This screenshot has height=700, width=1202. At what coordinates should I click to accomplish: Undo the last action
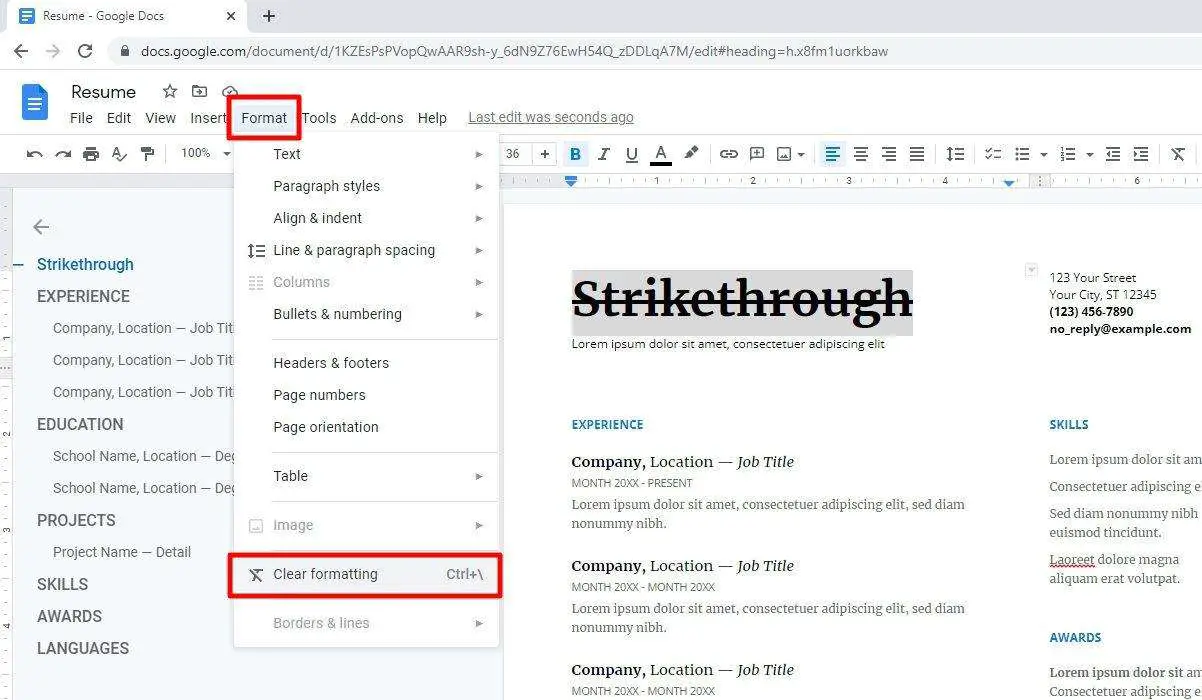pos(35,154)
